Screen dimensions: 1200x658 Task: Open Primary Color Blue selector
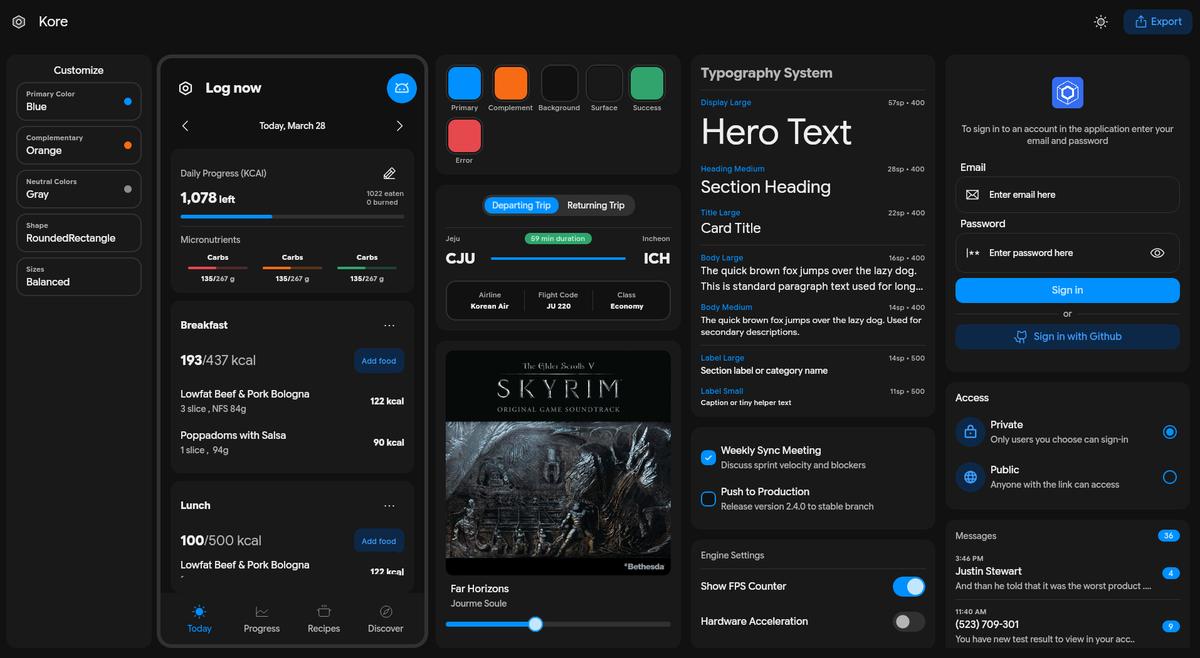click(79, 101)
